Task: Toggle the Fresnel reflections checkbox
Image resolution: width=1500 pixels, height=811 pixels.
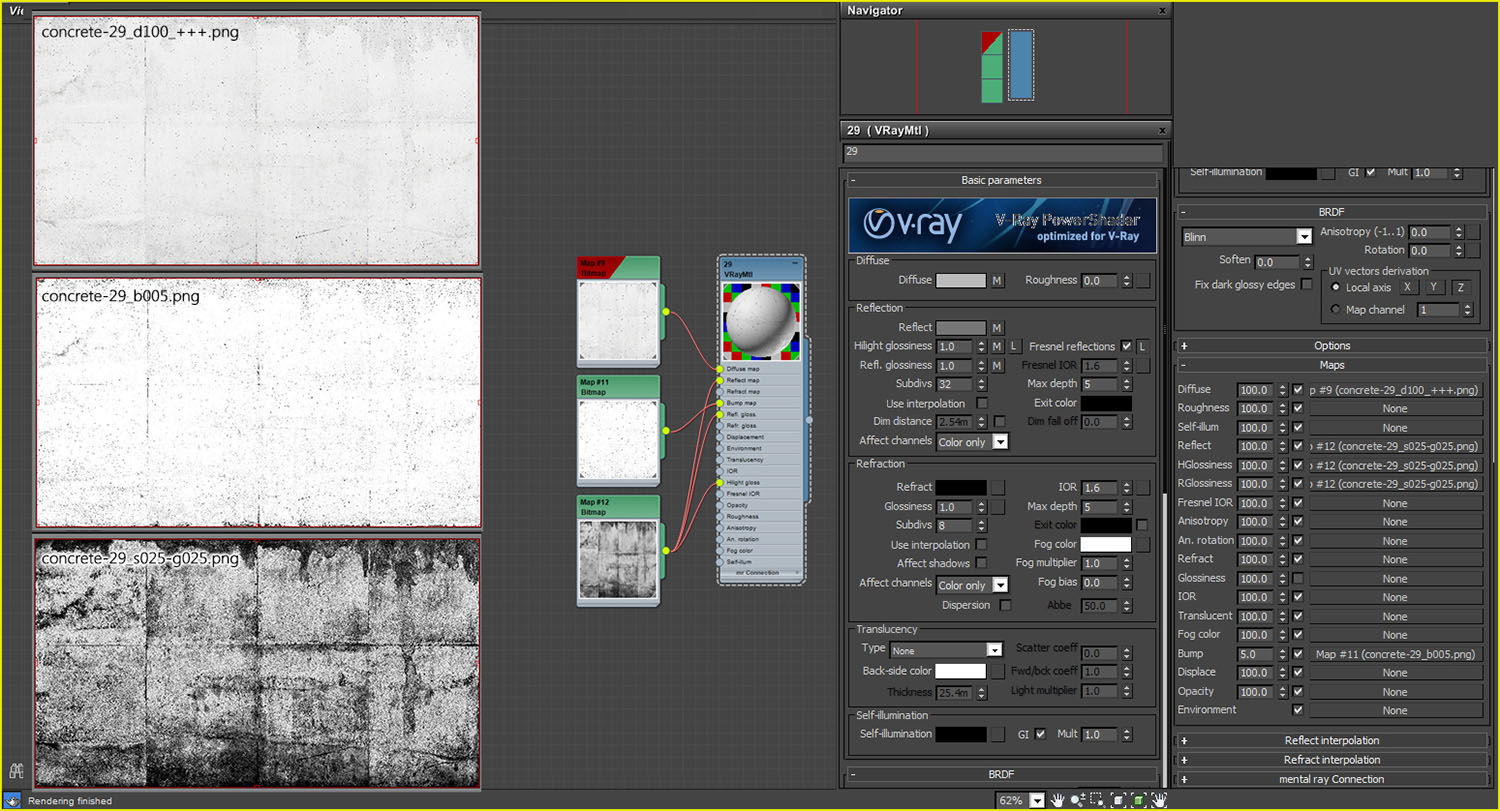Action: coord(1127,346)
